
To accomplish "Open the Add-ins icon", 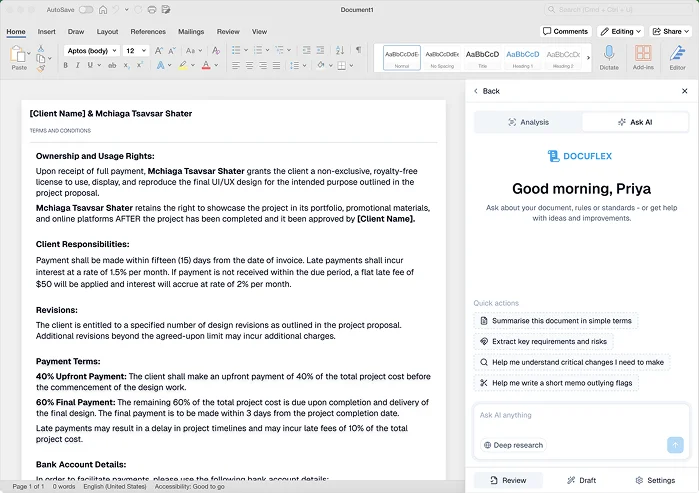I will (643, 53).
